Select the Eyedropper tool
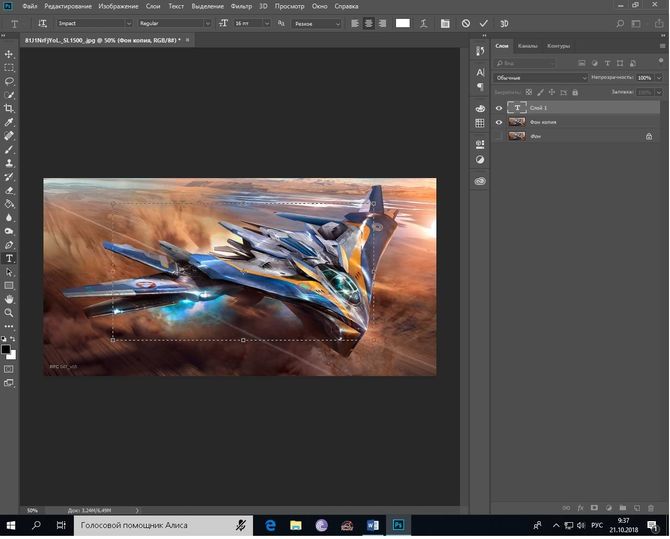This screenshot has height=539, width=670. coord(9,122)
